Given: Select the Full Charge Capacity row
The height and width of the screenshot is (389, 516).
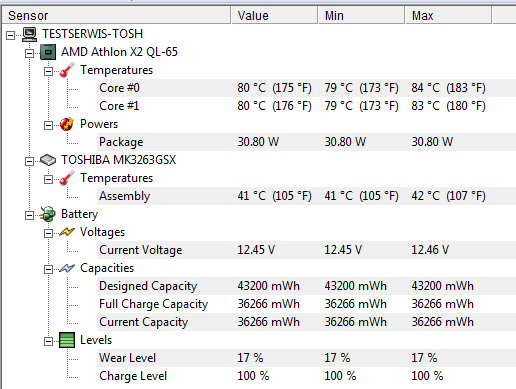Looking at the screenshot, I should pyautogui.click(x=306, y=304).
